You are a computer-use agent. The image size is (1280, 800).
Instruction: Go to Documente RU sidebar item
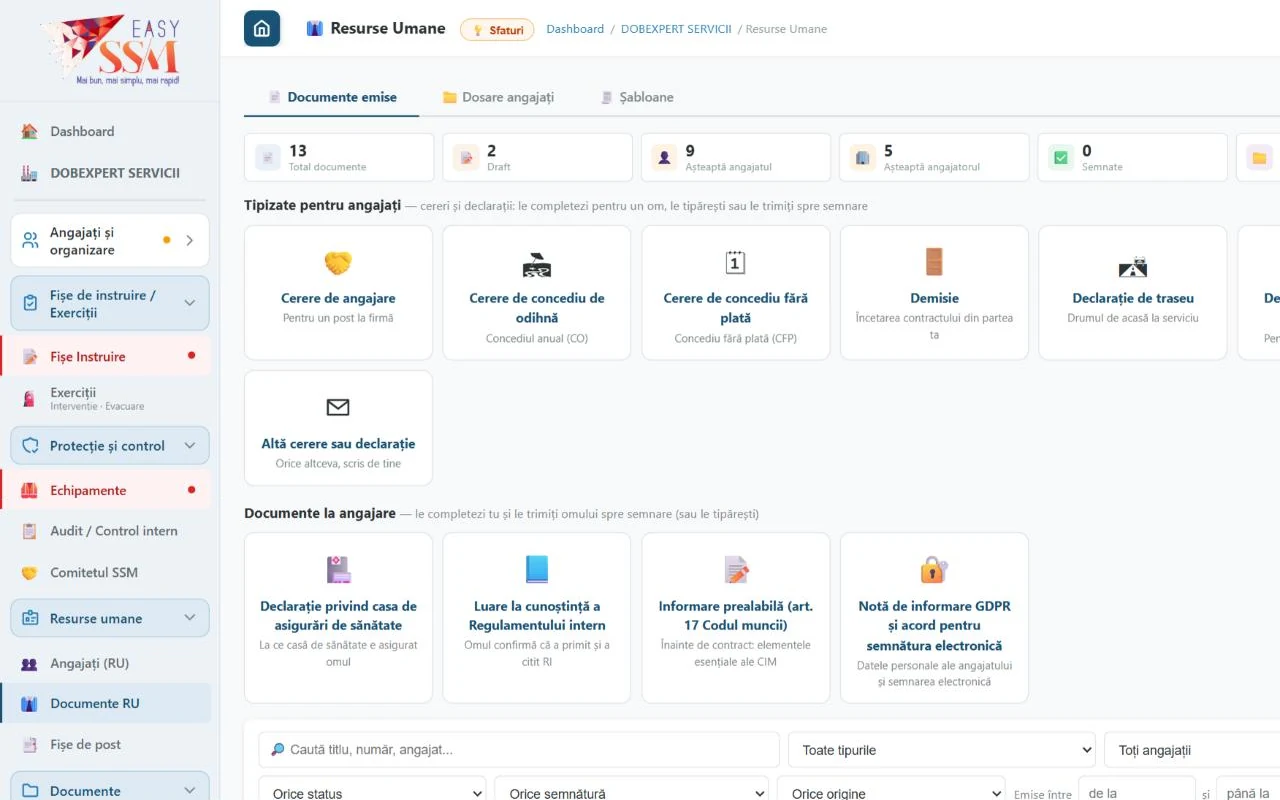[x=106, y=703]
